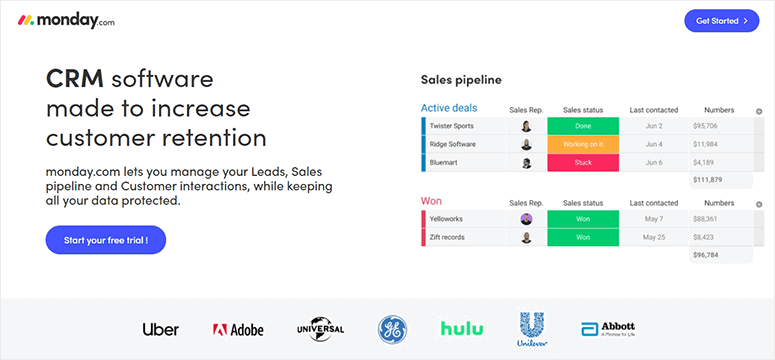This screenshot has width=775, height=360.
Task: Open the green Done status for Twister Sports
Action: coord(583,126)
